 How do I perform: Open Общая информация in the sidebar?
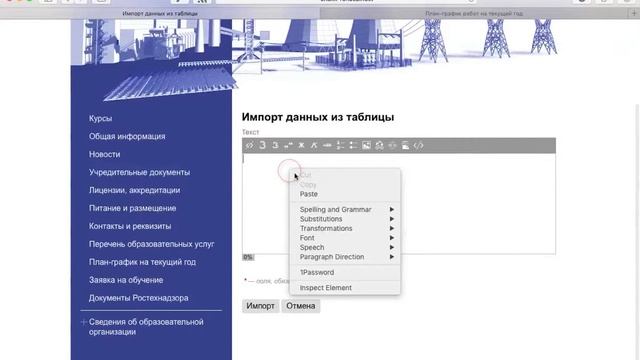point(127,136)
